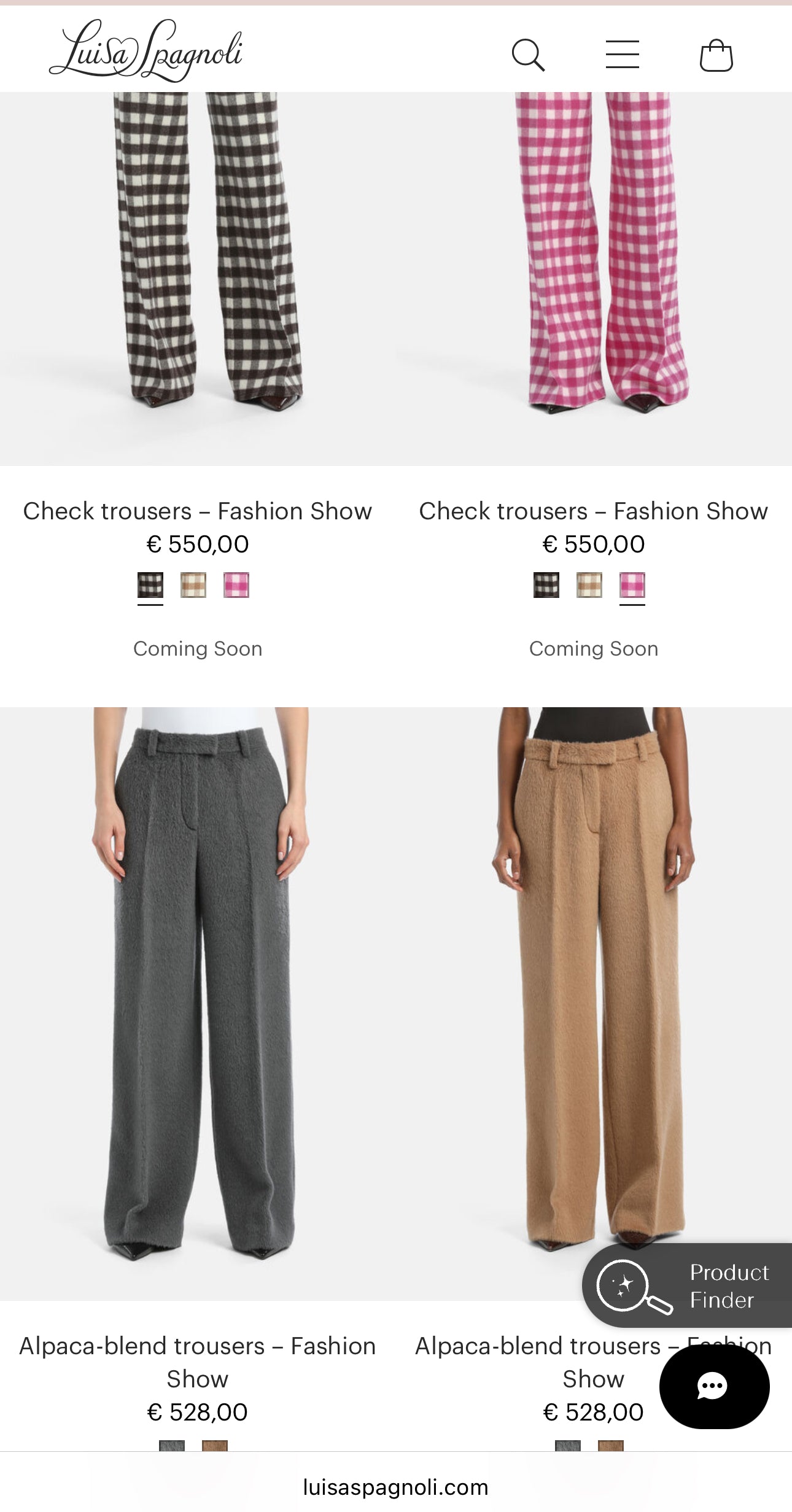Open the chat bubble widget
This screenshot has height=1512, width=792.
tap(714, 1386)
